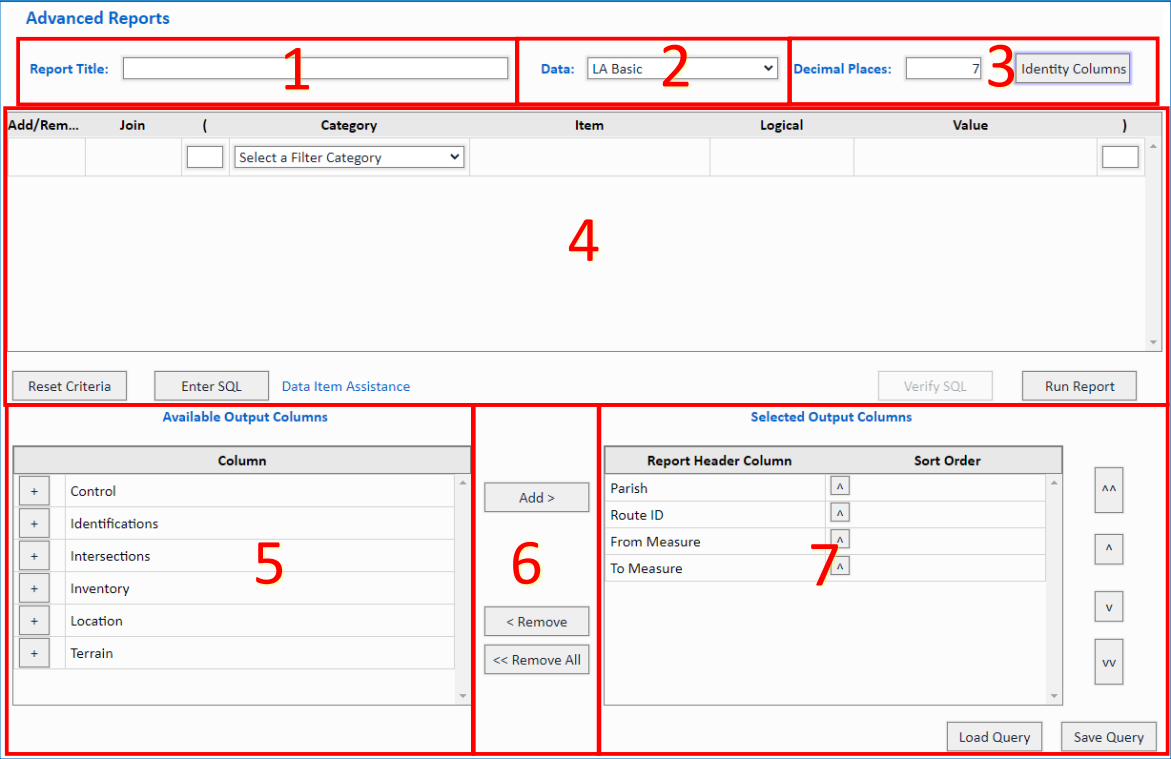Expand the Terrain column group
This screenshot has height=759, width=1171.
[34, 653]
